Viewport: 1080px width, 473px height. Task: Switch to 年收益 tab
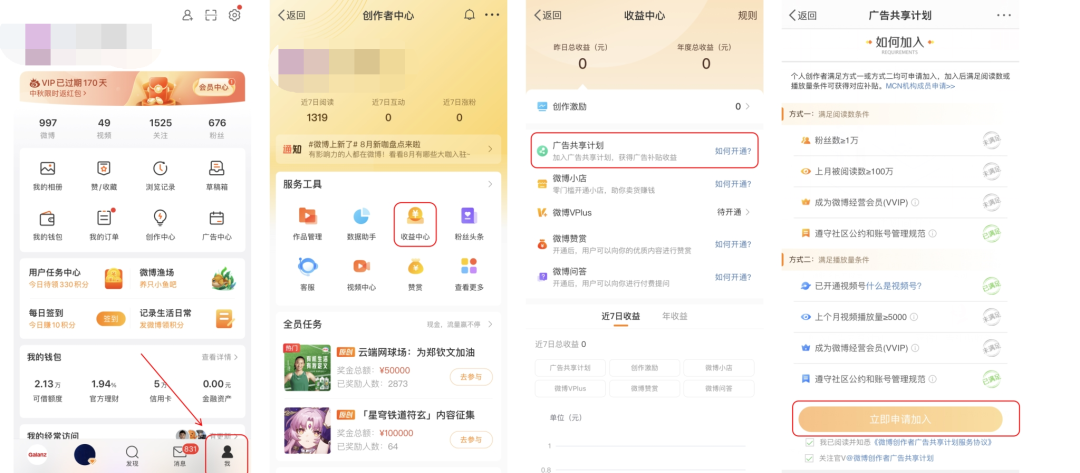pyautogui.click(x=674, y=317)
